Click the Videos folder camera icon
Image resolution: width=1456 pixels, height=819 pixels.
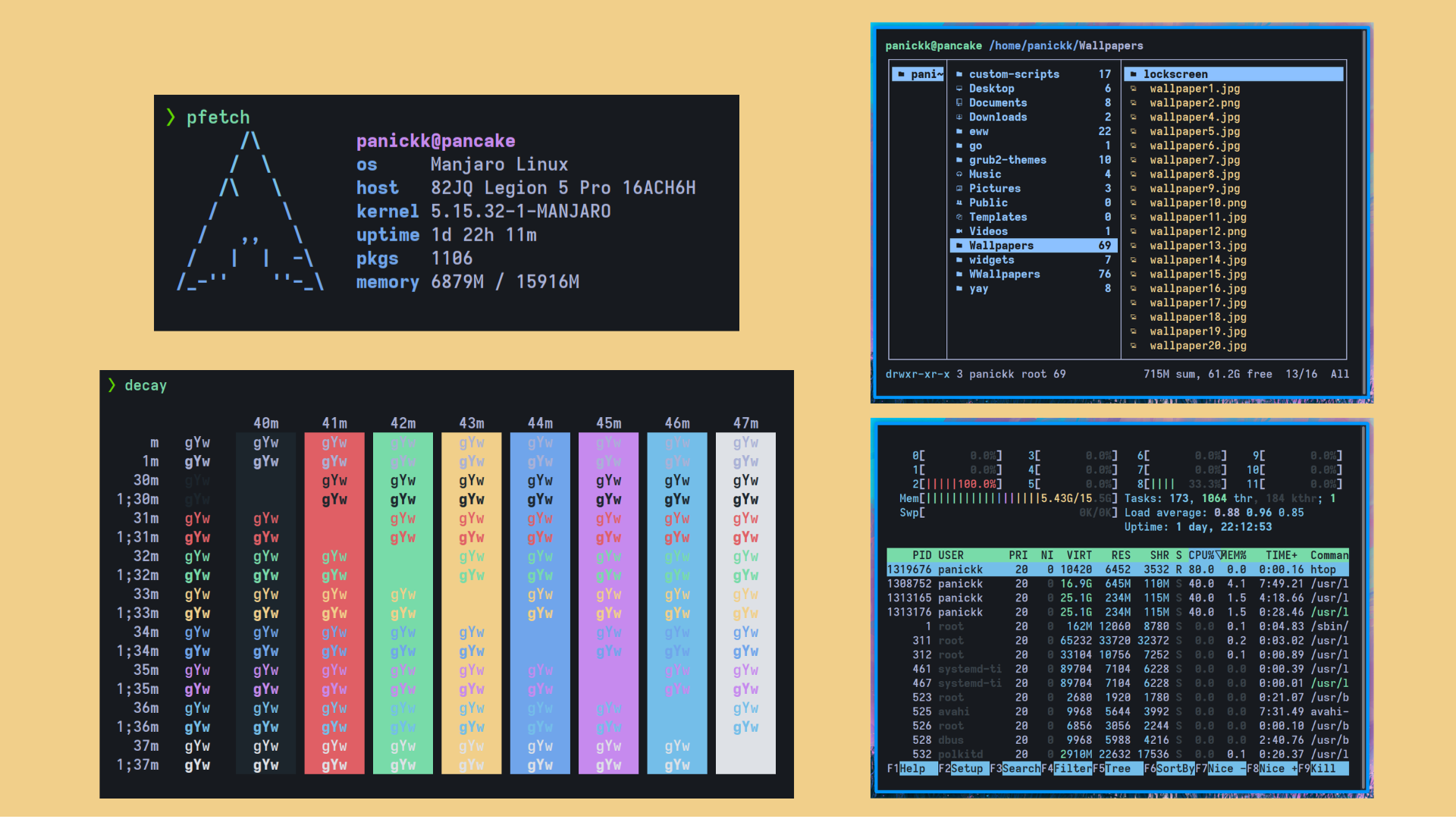[x=959, y=231]
